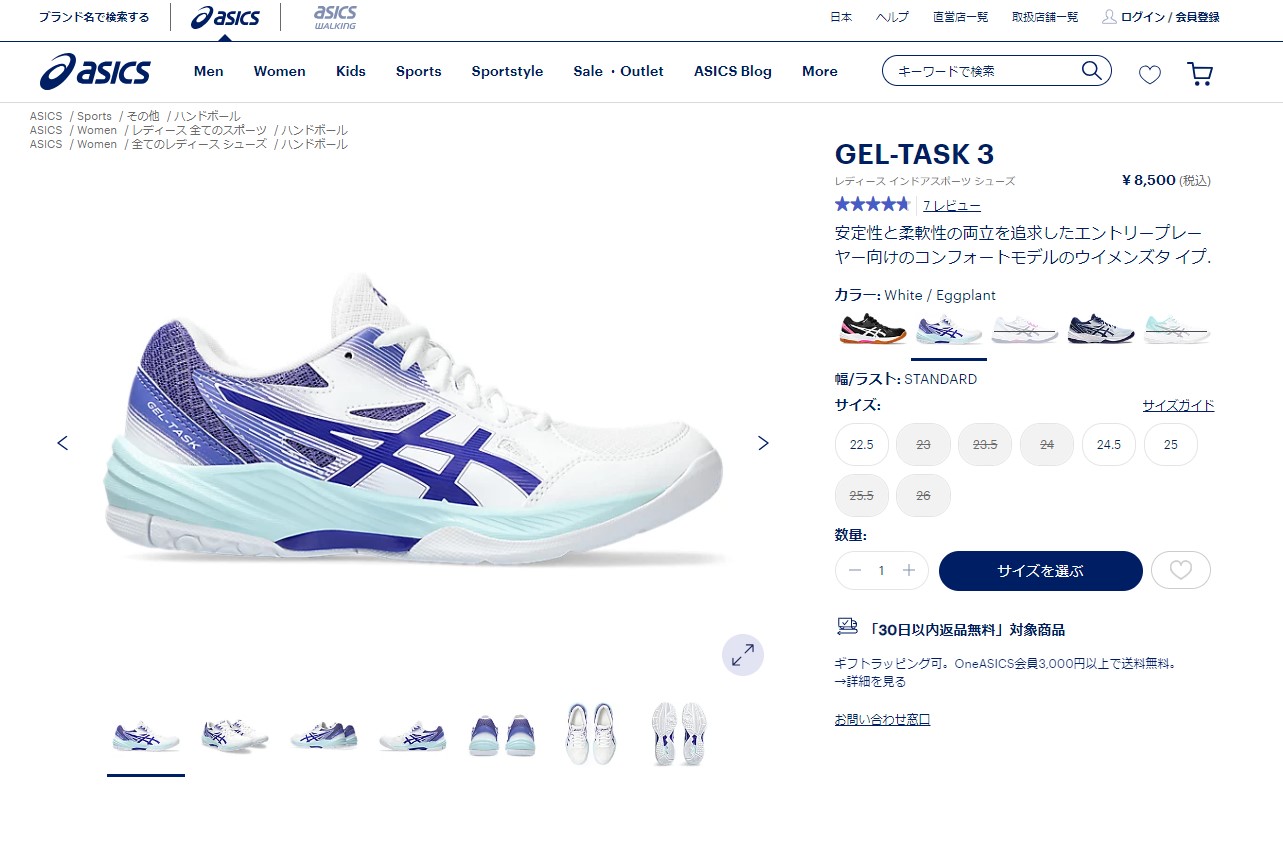Expand the More navigation menu
This screenshot has width=1283, height=853.
click(x=820, y=71)
